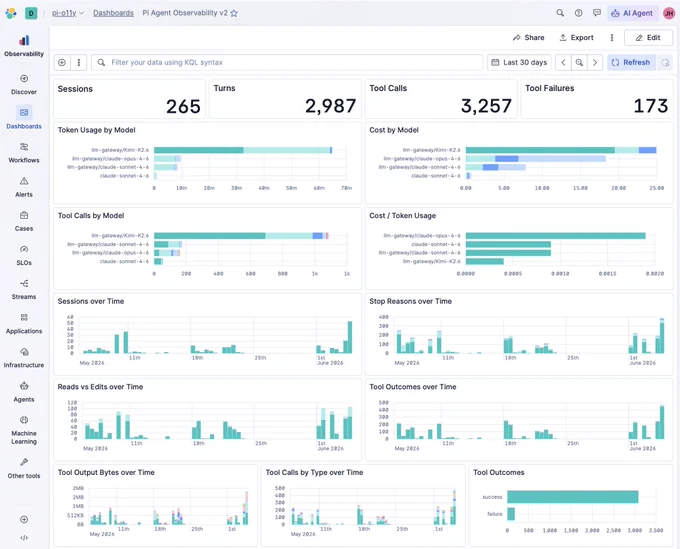This screenshot has width=680, height=549.
Task: Open the feedback chat icon
Action: tap(597, 13)
